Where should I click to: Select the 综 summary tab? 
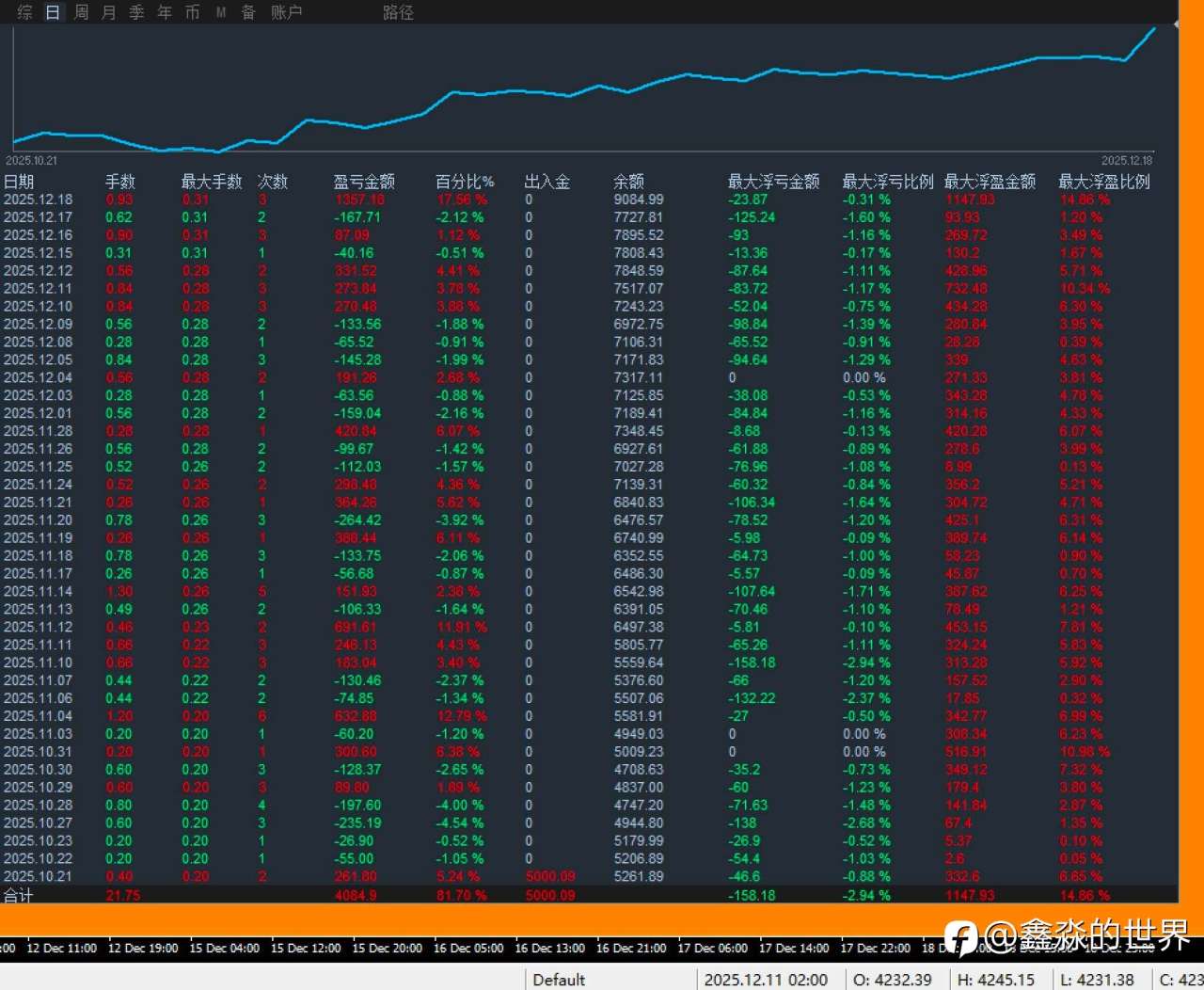click(24, 12)
